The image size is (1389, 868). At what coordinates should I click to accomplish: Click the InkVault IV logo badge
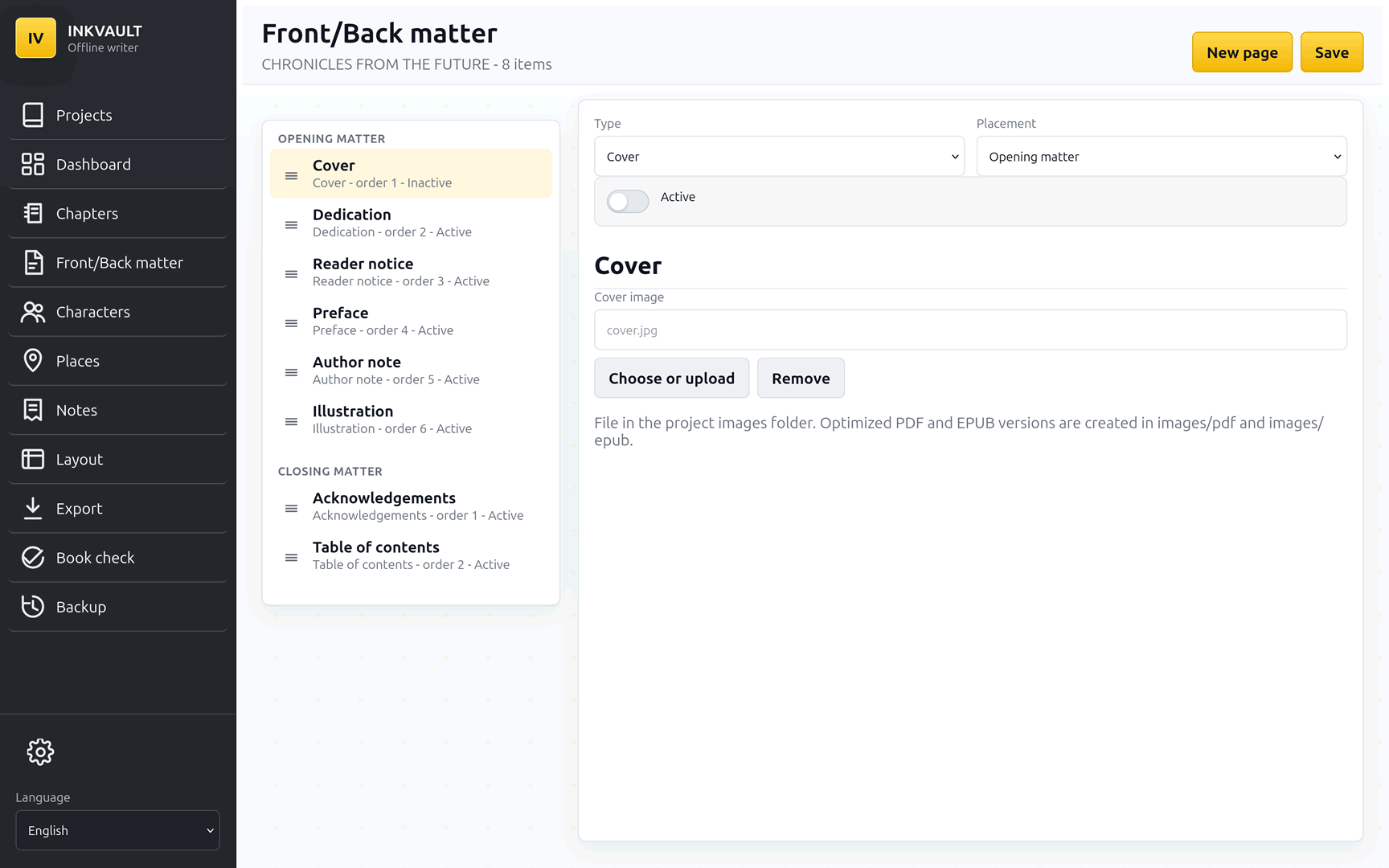[x=35, y=38]
